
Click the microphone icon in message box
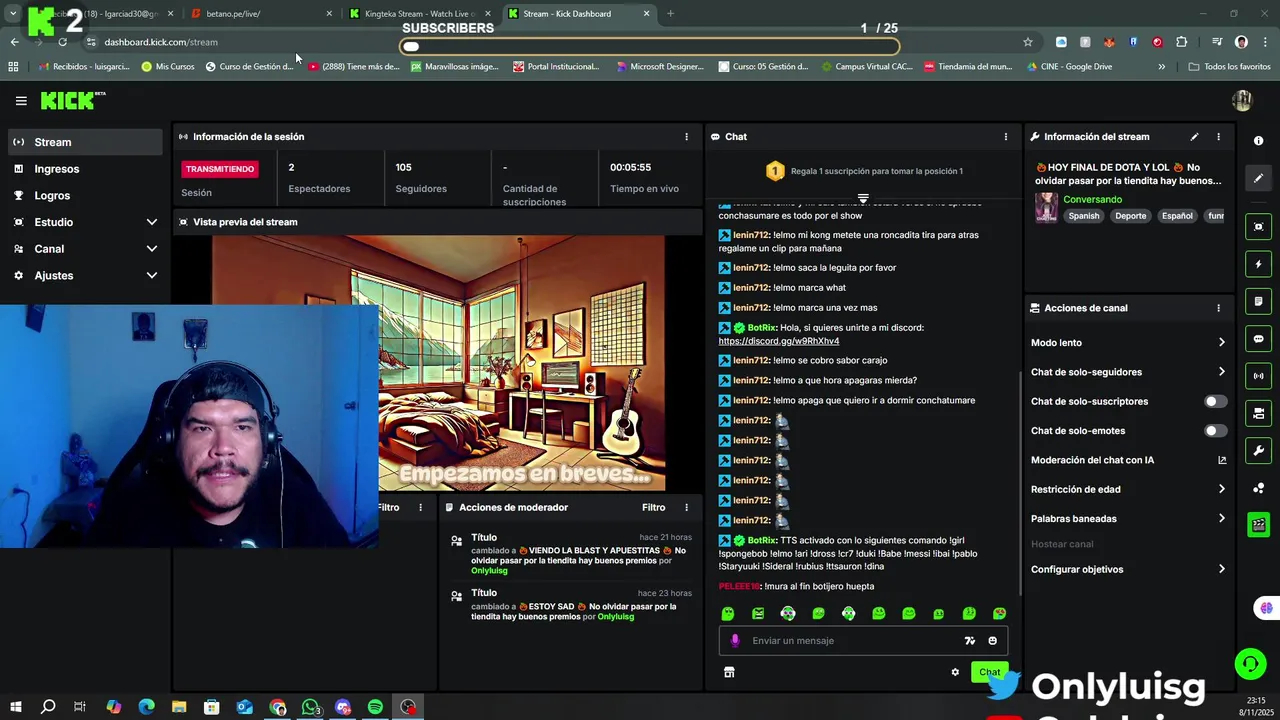(x=735, y=641)
